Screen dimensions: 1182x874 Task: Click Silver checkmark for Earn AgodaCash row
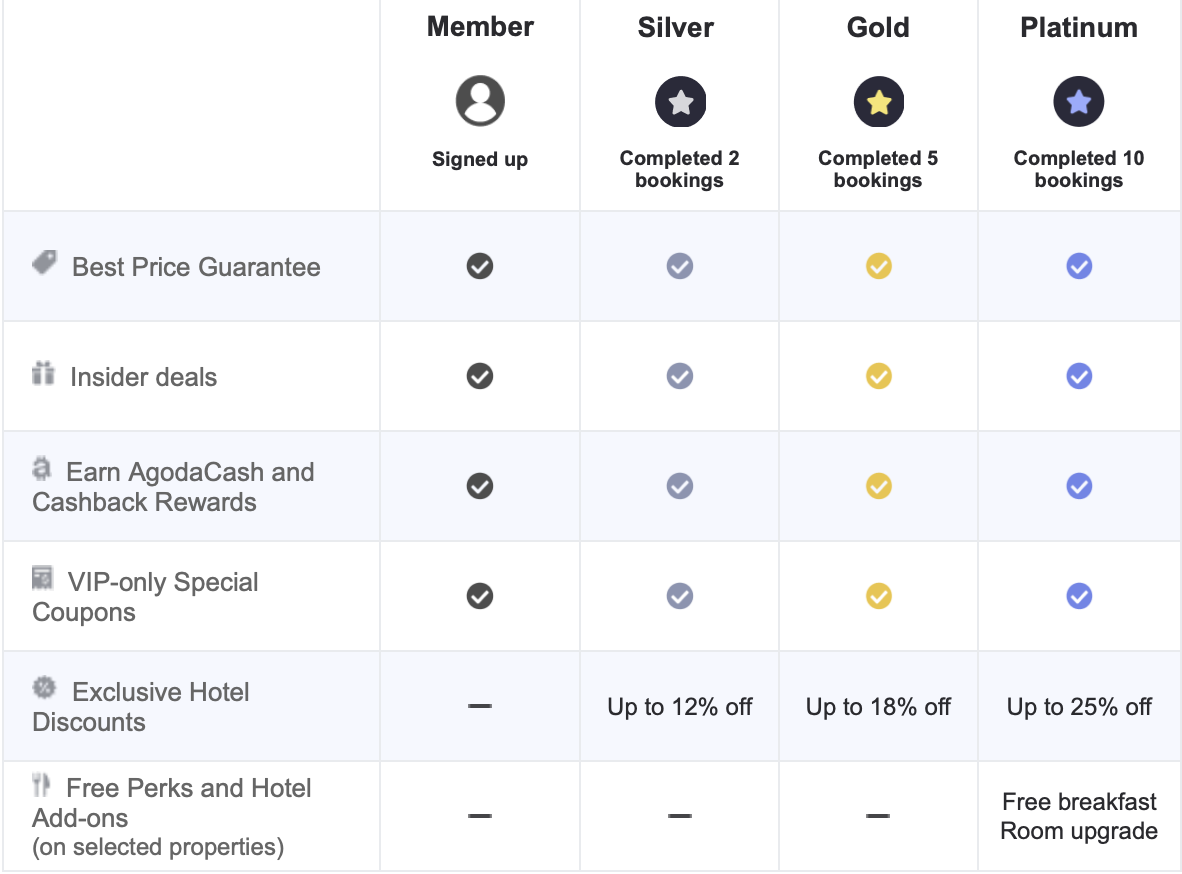tap(680, 486)
